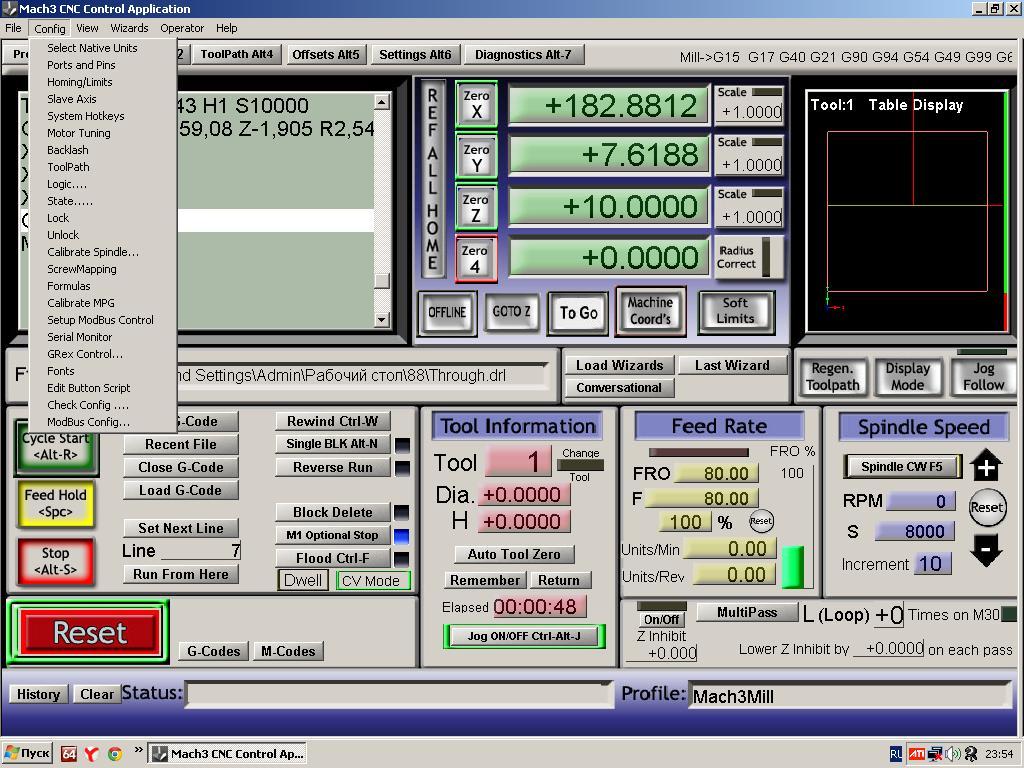Toggle Reverse Run
This screenshot has height=768, width=1024.
tap(332, 468)
